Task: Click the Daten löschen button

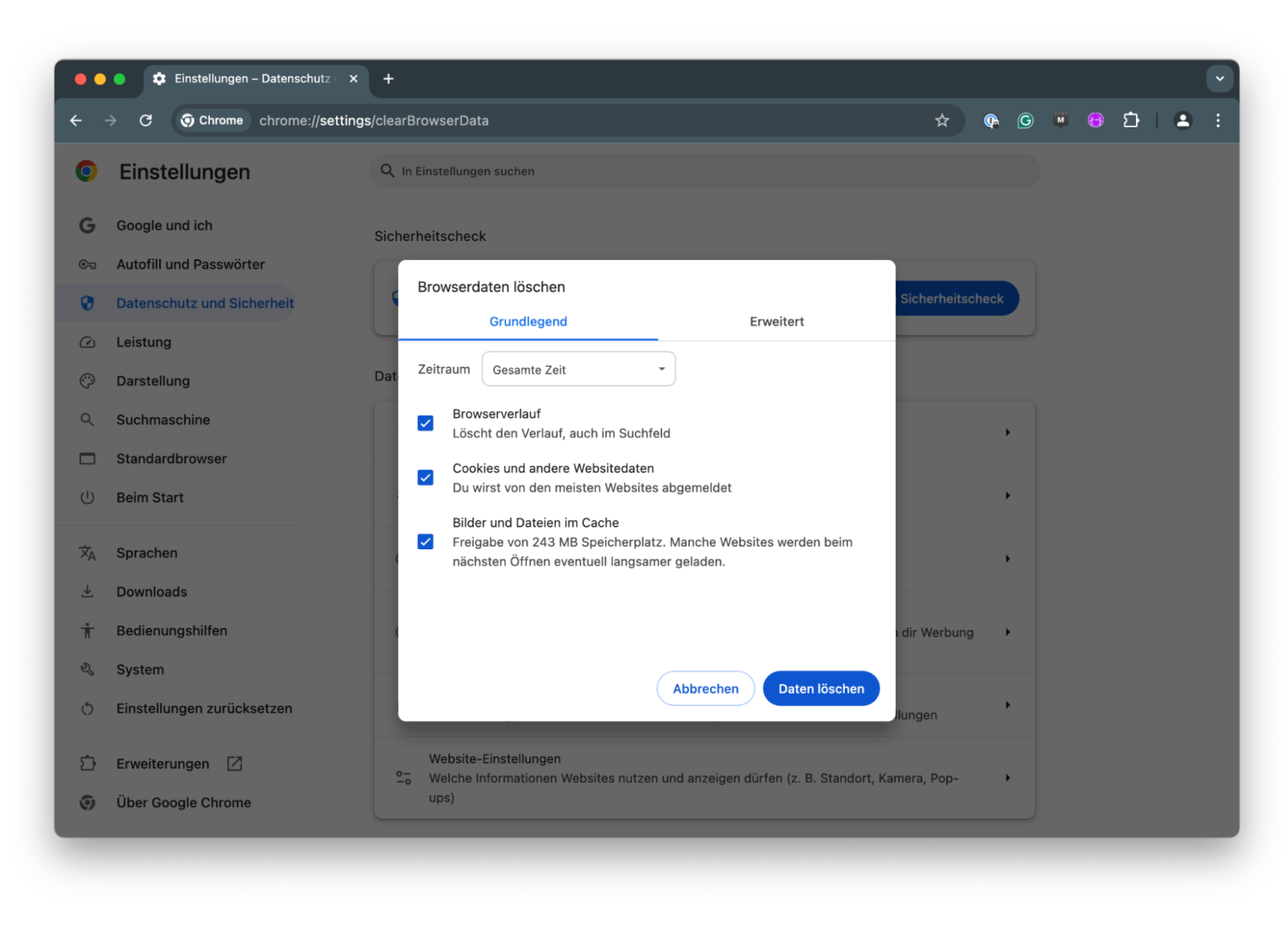Action: coord(822,689)
